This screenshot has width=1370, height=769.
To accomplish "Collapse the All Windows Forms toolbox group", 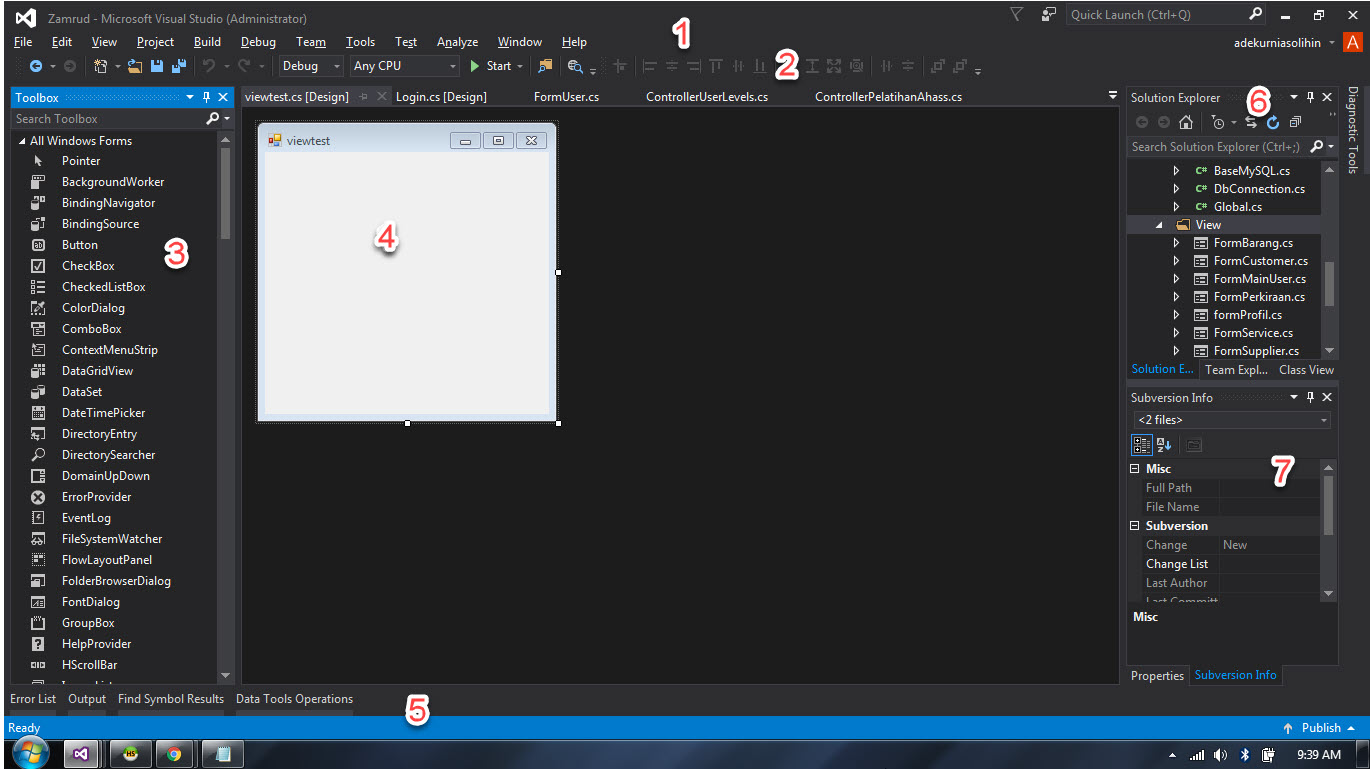I will pos(22,141).
